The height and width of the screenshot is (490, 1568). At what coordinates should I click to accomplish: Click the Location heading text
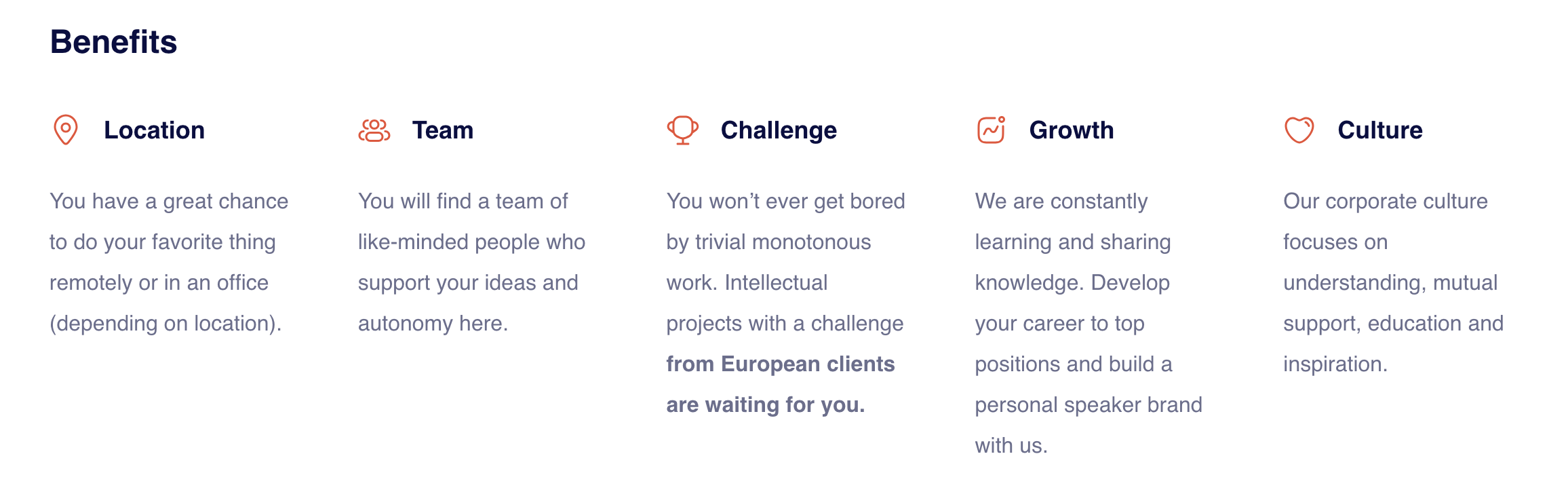point(155,130)
